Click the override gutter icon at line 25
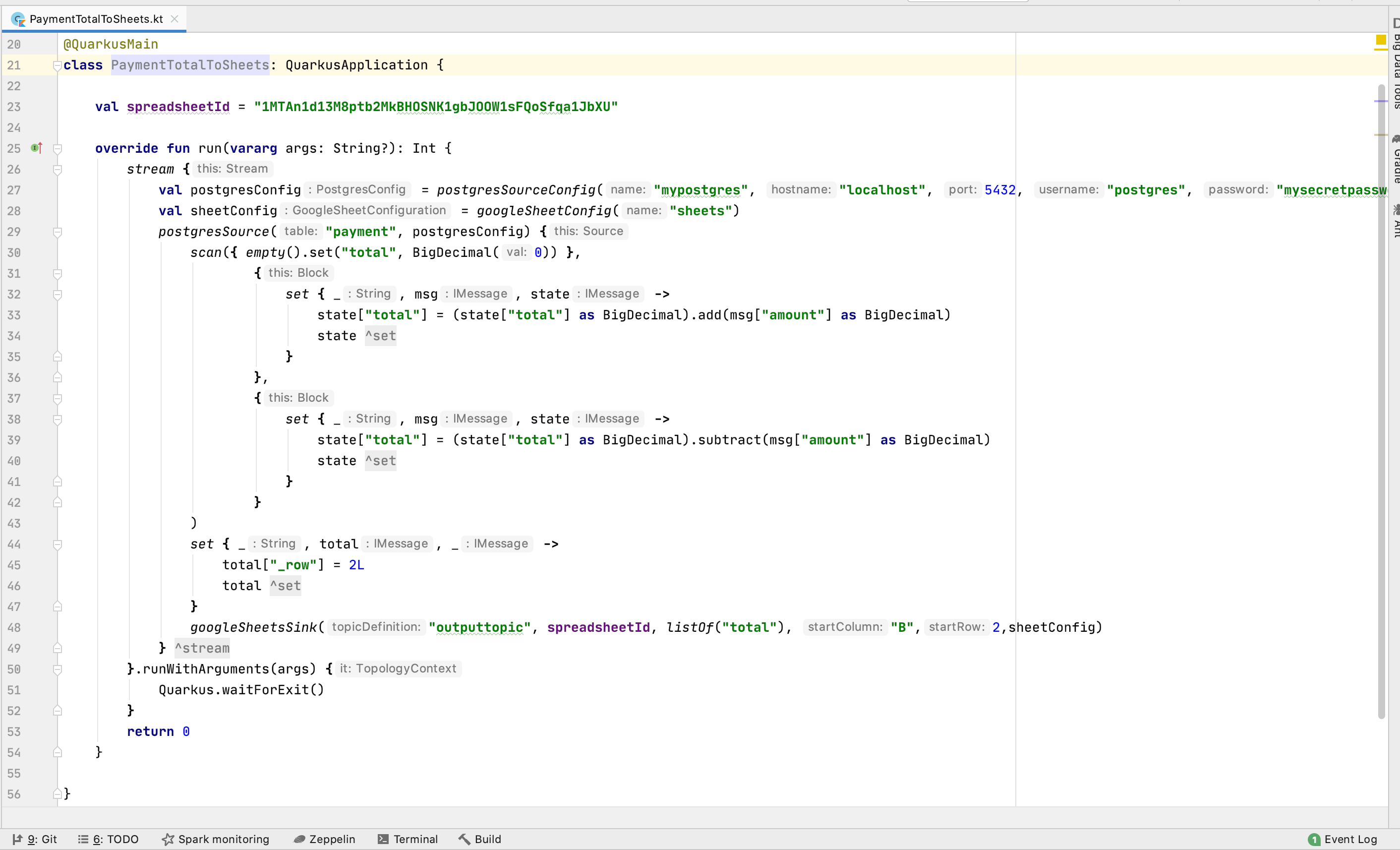The width and height of the screenshot is (1400, 850). pyautogui.click(x=36, y=148)
